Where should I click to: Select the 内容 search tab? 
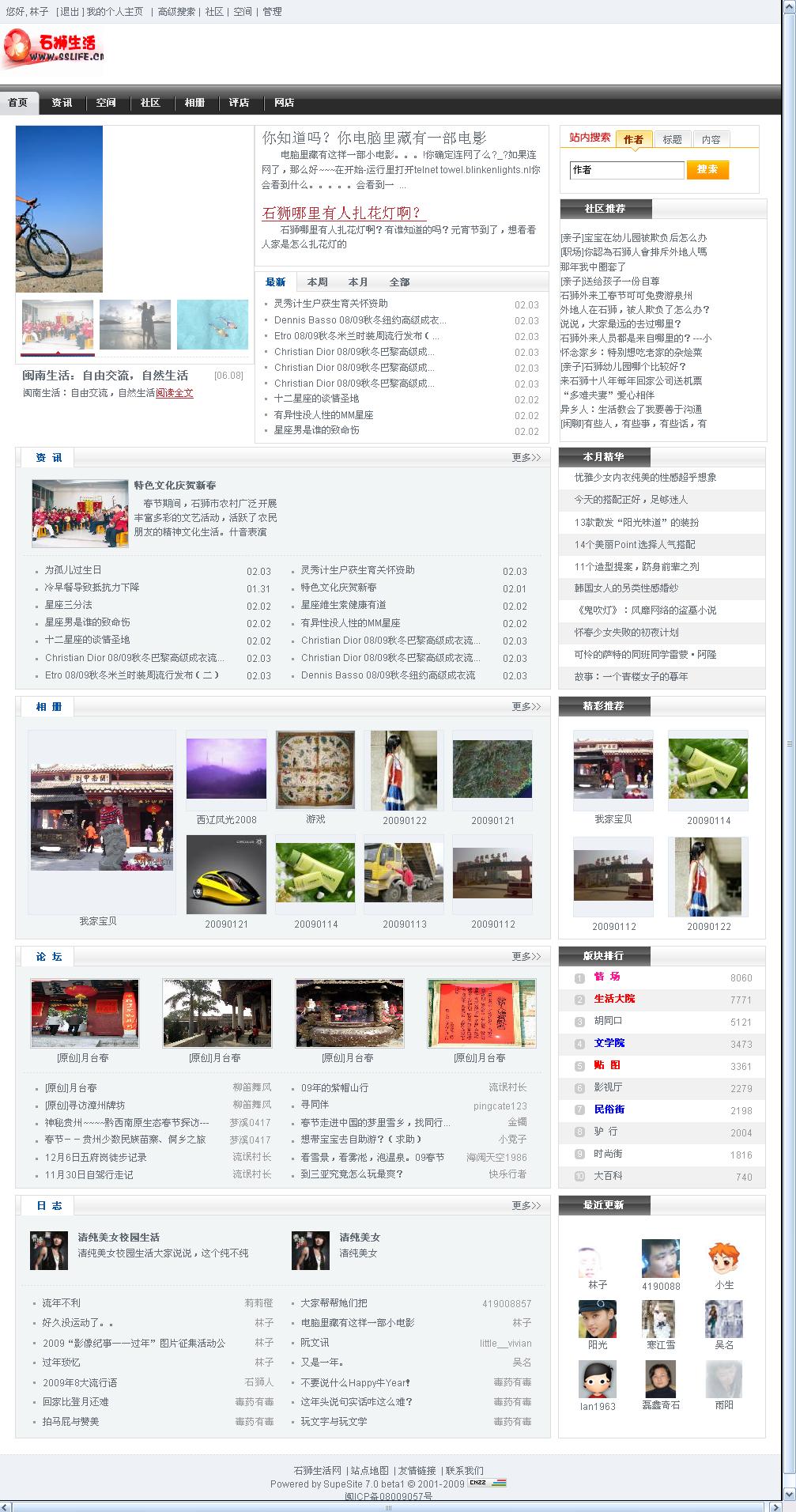click(x=711, y=139)
